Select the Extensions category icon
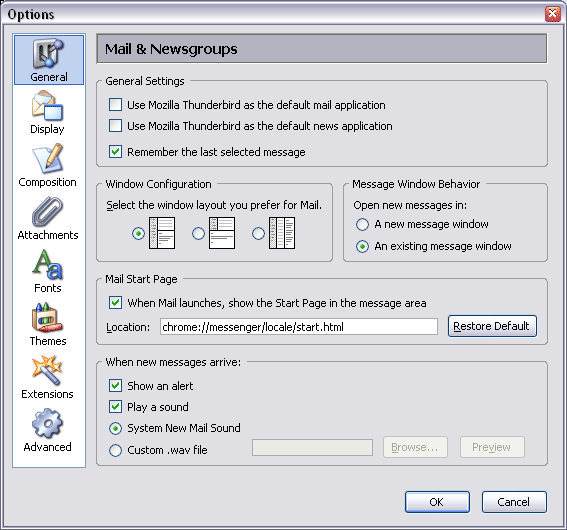Screen dimensions: 567x530 [47, 371]
